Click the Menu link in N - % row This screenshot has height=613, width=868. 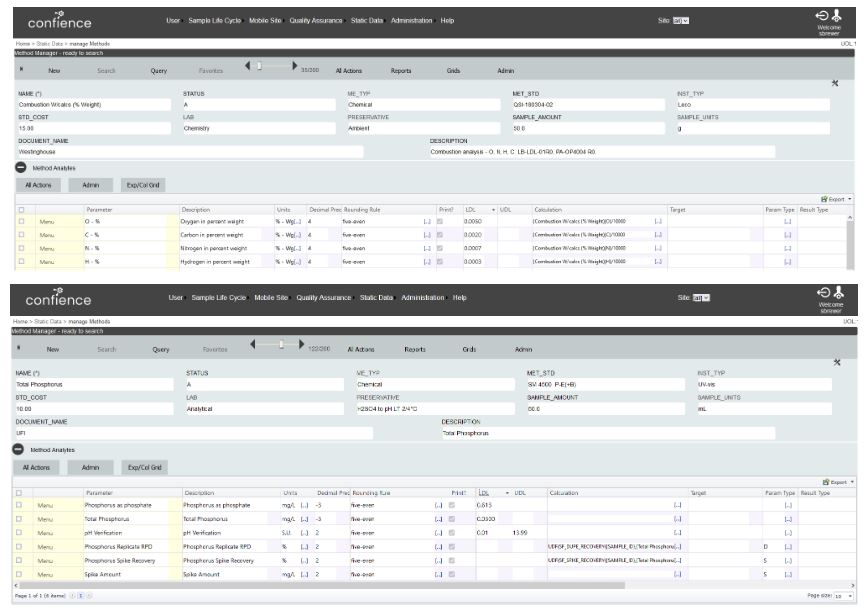coord(46,247)
